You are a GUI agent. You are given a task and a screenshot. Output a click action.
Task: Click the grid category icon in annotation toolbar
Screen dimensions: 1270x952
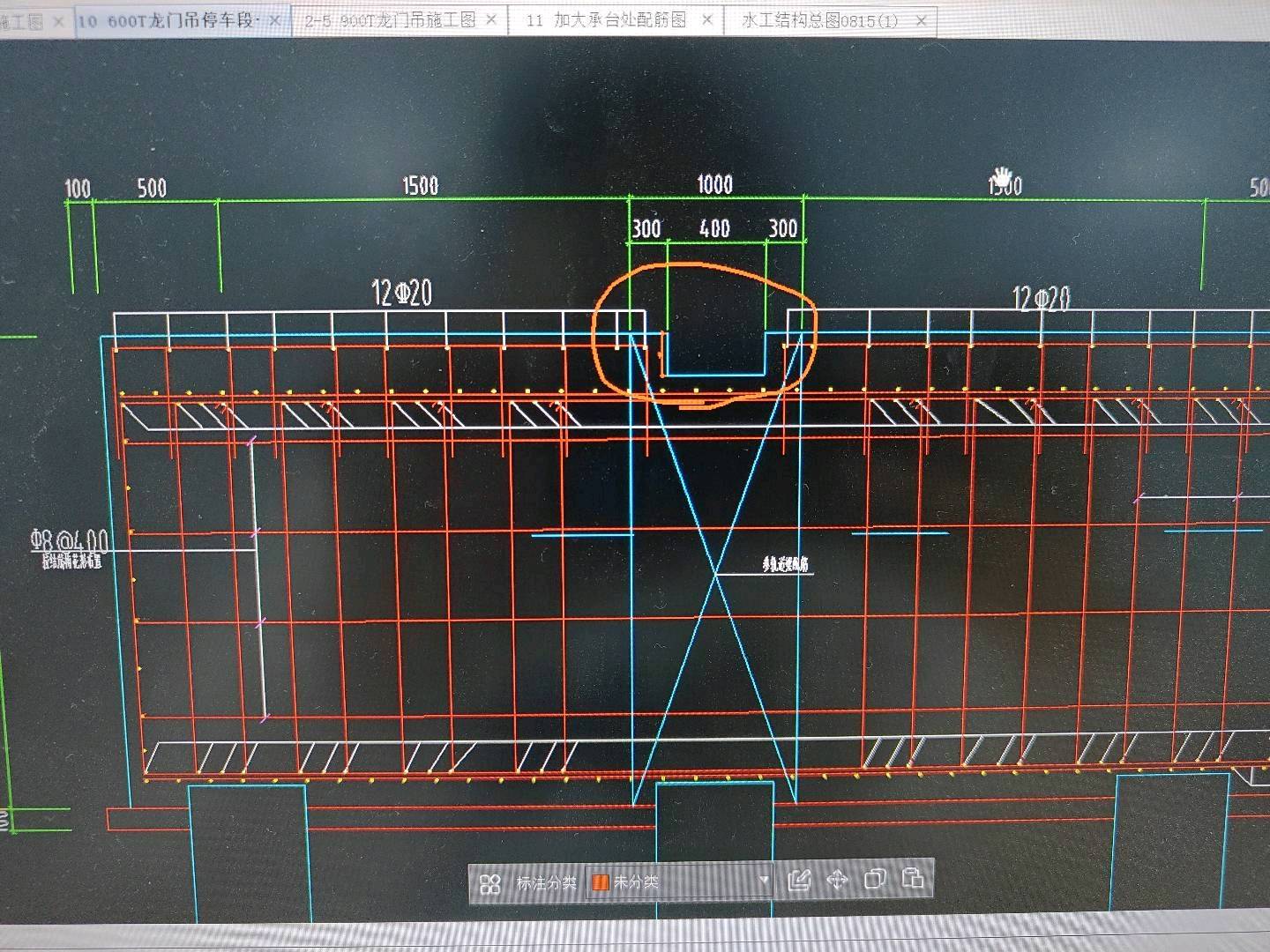pyautogui.click(x=490, y=882)
